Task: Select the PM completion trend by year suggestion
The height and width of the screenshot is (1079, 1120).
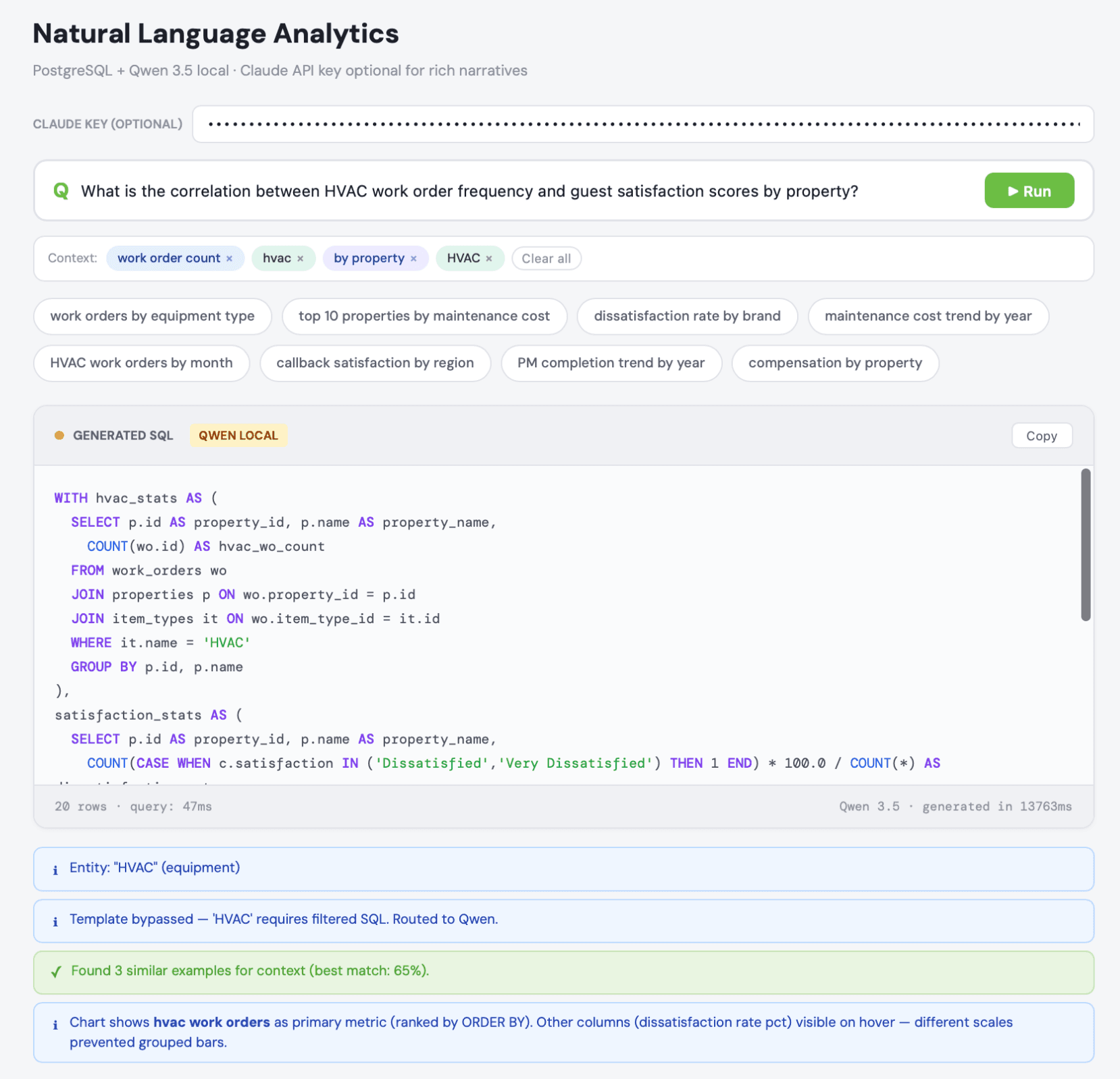Action: pyautogui.click(x=611, y=363)
